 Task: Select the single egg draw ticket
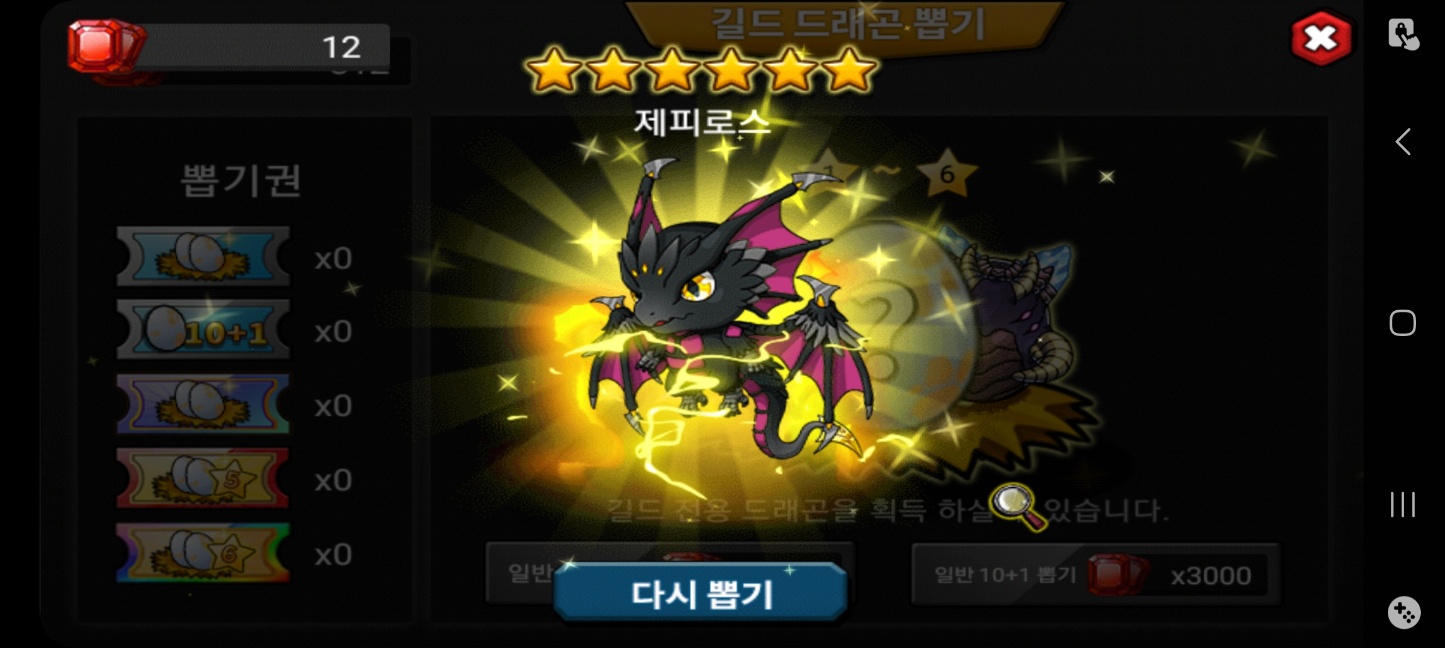203,257
